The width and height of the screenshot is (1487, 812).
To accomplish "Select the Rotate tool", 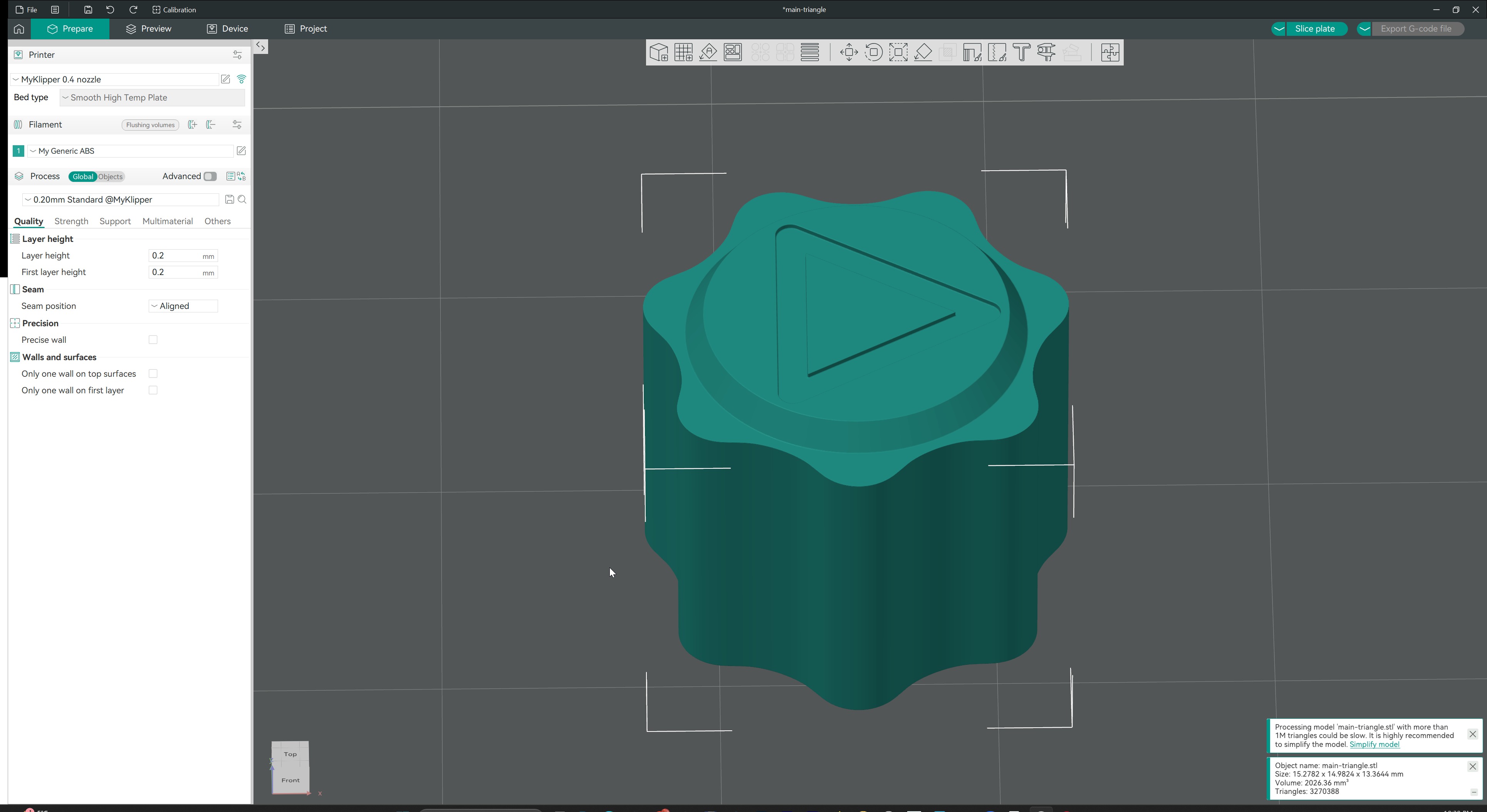I will click(x=874, y=52).
